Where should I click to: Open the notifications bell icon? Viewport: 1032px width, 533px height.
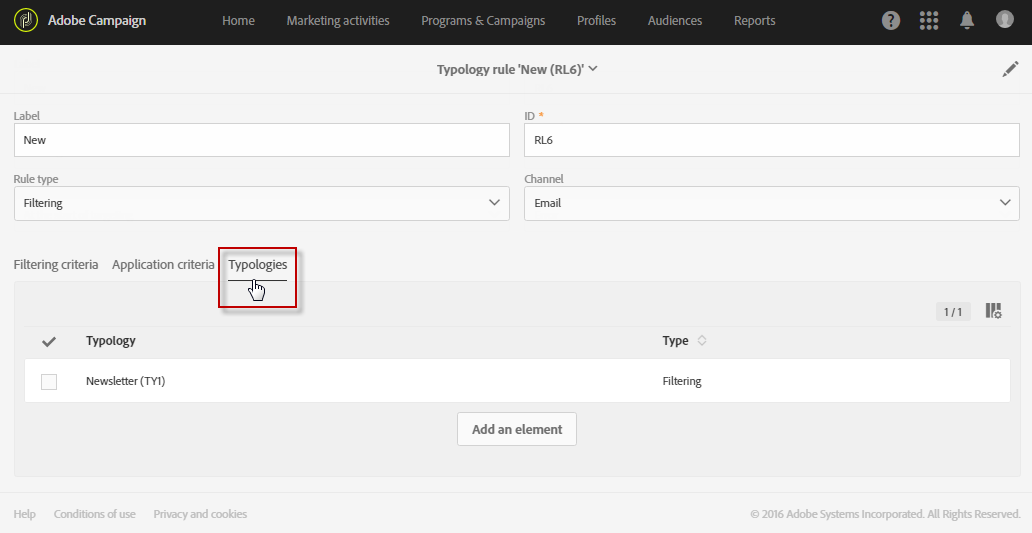click(967, 20)
